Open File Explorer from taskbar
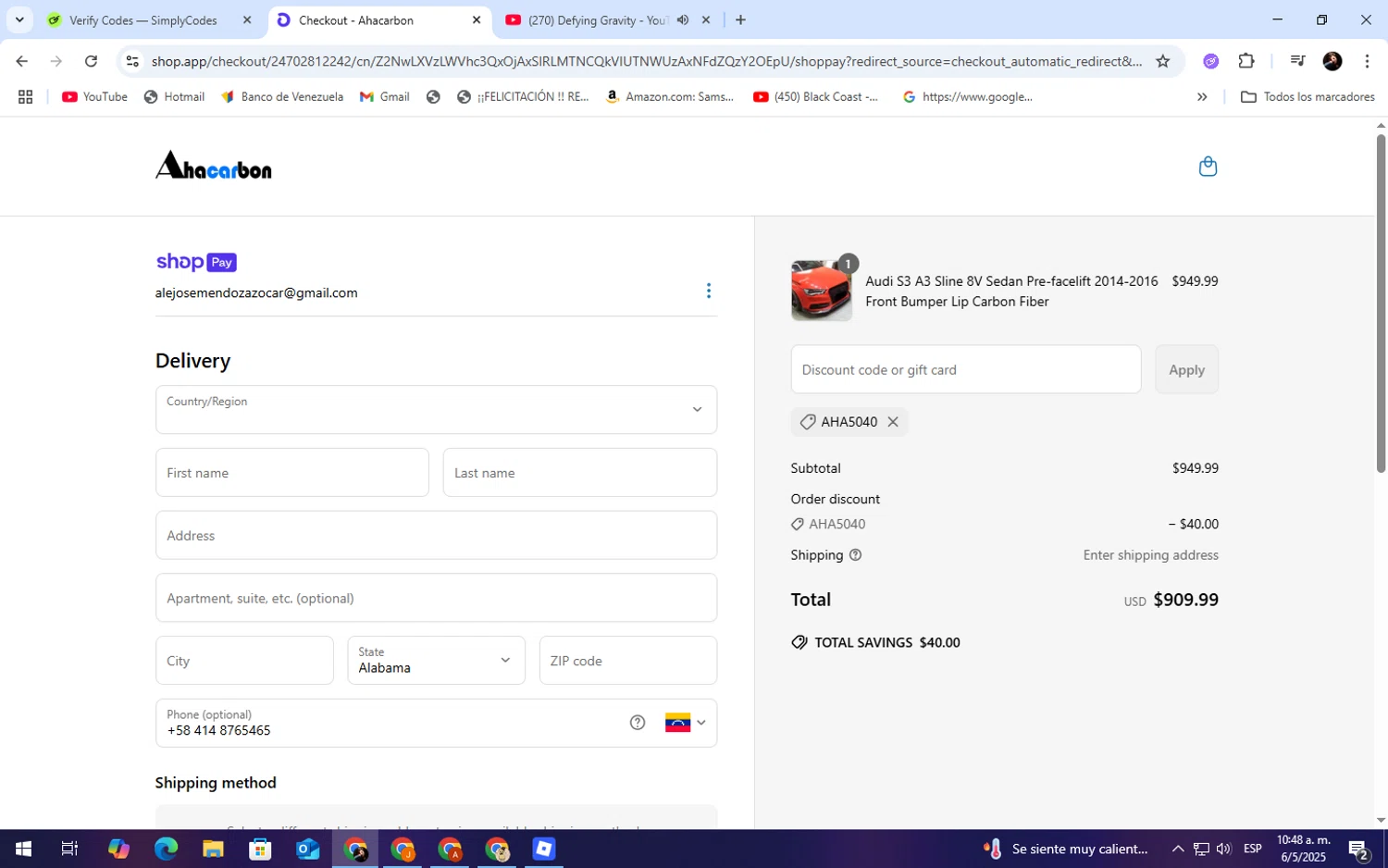Viewport: 1388px width, 868px height. coord(213,849)
